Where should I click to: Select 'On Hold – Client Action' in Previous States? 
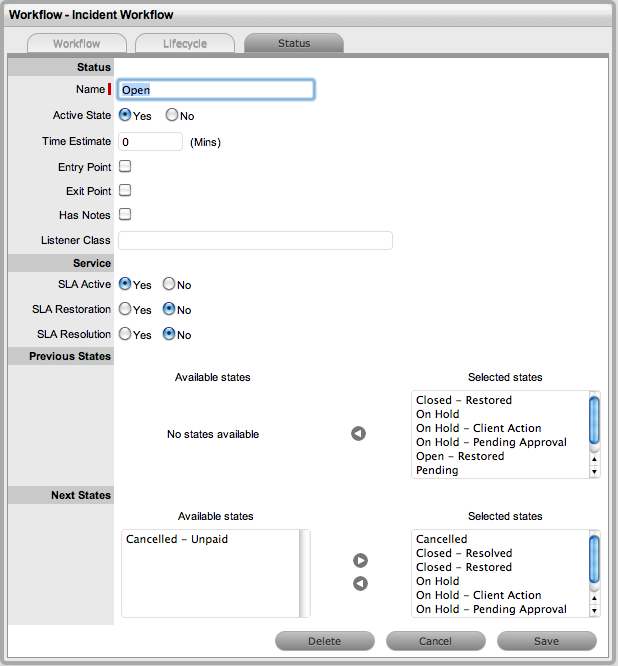point(479,428)
